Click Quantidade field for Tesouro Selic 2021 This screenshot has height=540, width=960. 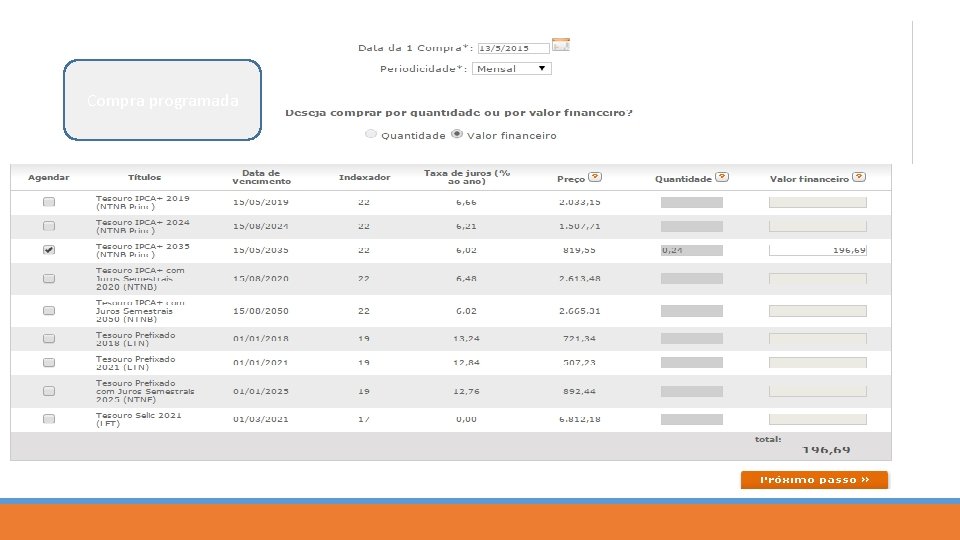tap(692, 419)
